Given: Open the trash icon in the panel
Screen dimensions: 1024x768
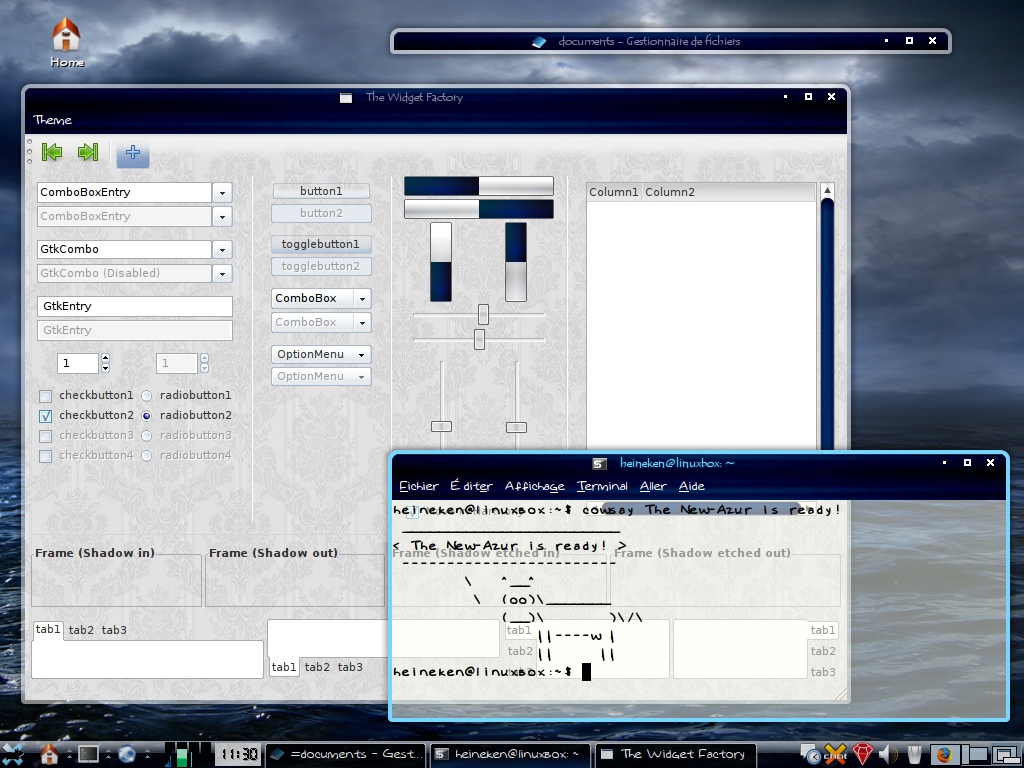Looking at the screenshot, I should click(x=915, y=755).
